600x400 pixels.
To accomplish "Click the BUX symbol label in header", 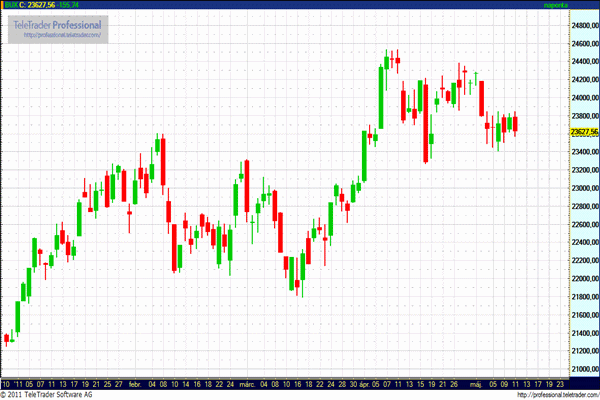I will [14, 5].
